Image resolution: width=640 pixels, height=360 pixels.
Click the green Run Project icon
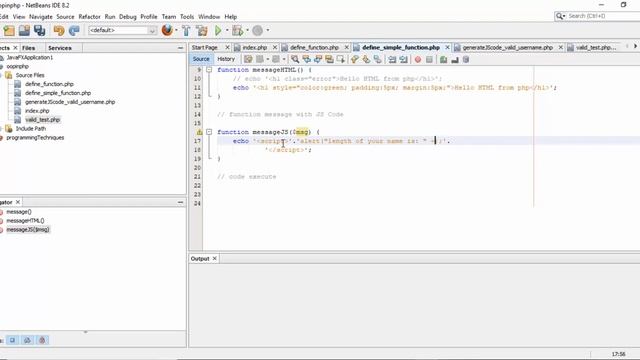coord(218,31)
